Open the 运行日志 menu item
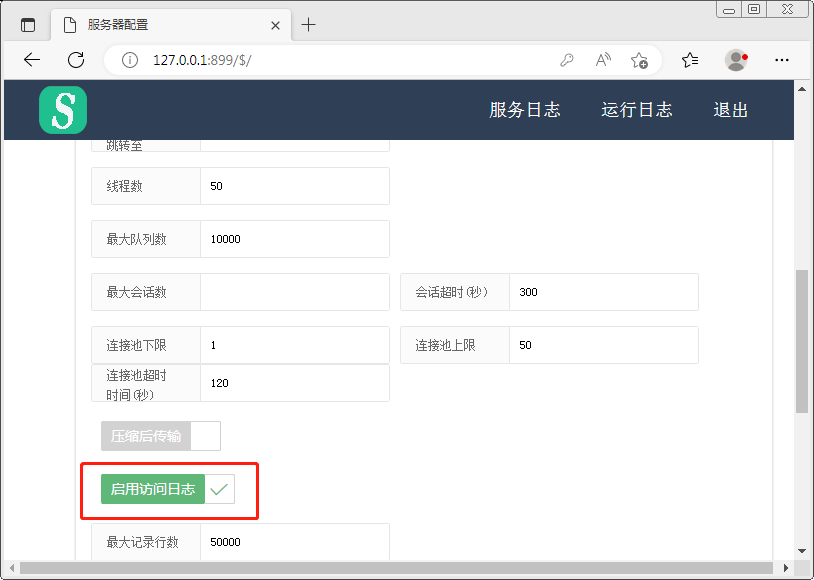This screenshot has height=580, width=814. pyautogui.click(x=636, y=110)
